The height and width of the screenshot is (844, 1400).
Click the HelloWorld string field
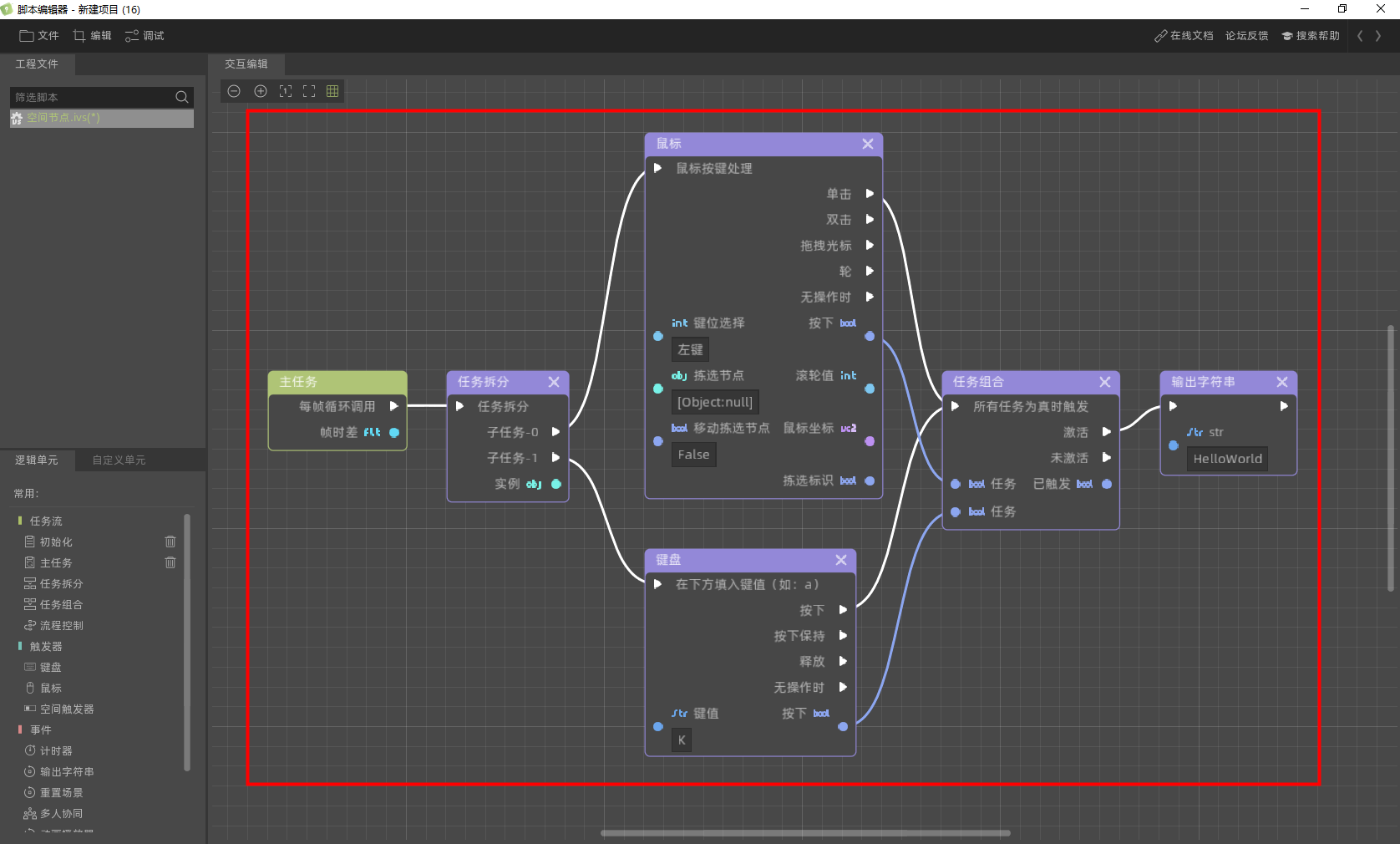[1227, 458]
